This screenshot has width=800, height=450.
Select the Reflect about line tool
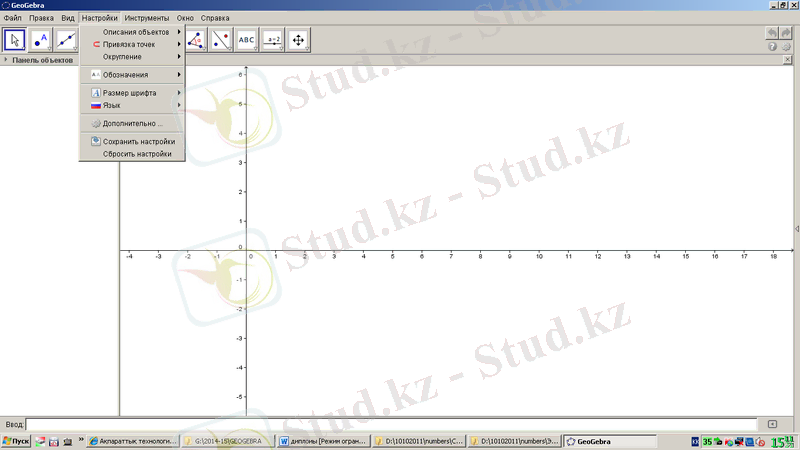coord(221,40)
